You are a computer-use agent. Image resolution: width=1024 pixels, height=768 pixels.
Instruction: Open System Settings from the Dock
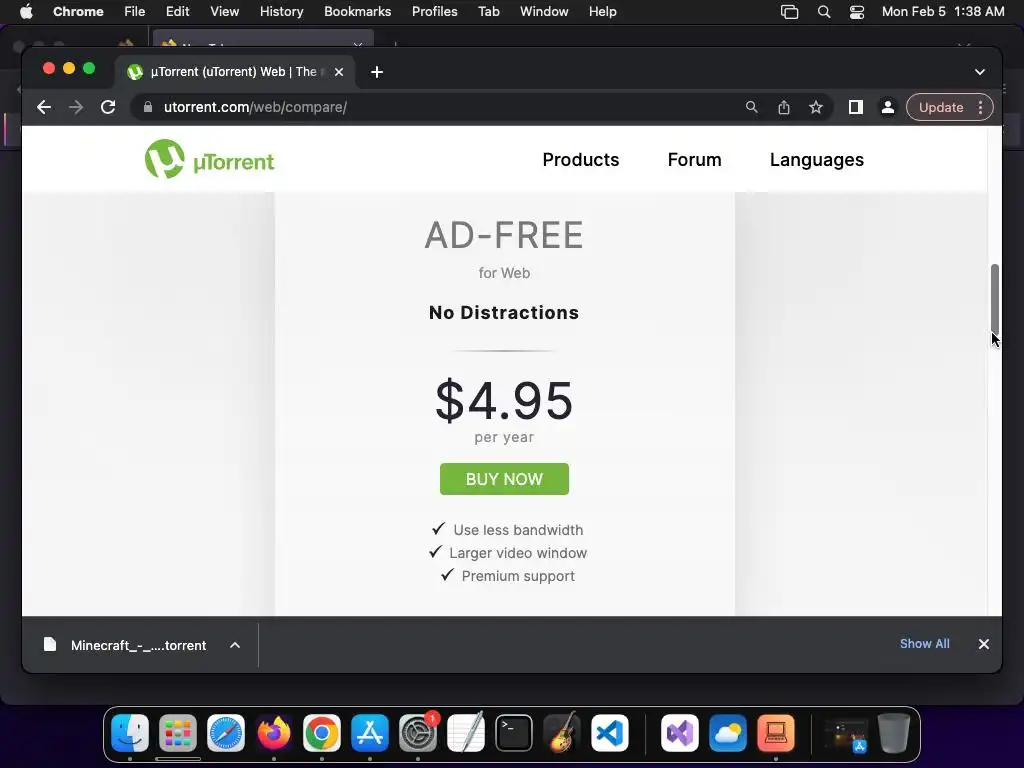(418, 733)
